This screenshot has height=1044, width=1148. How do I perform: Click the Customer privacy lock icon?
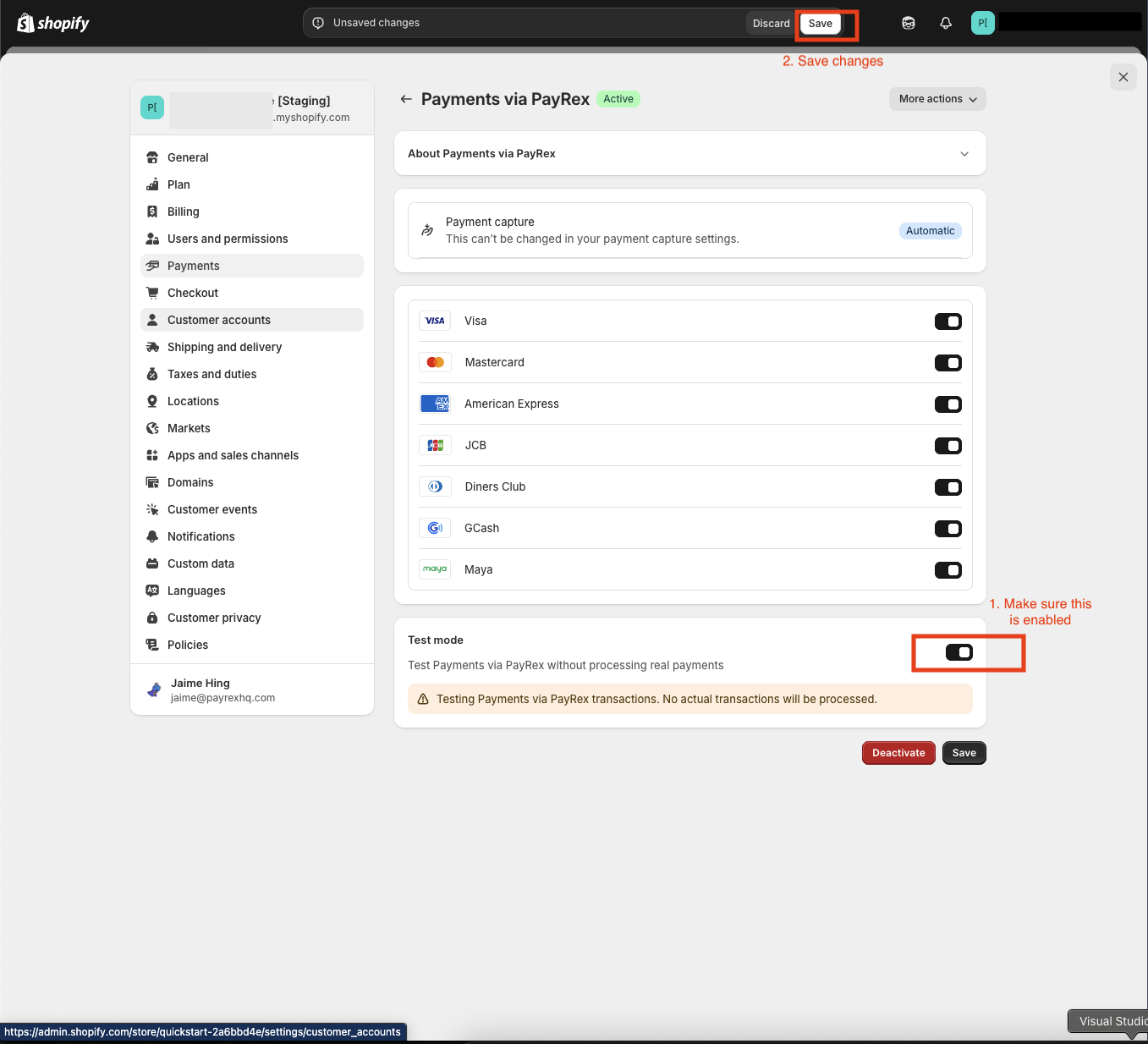coord(152,618)
